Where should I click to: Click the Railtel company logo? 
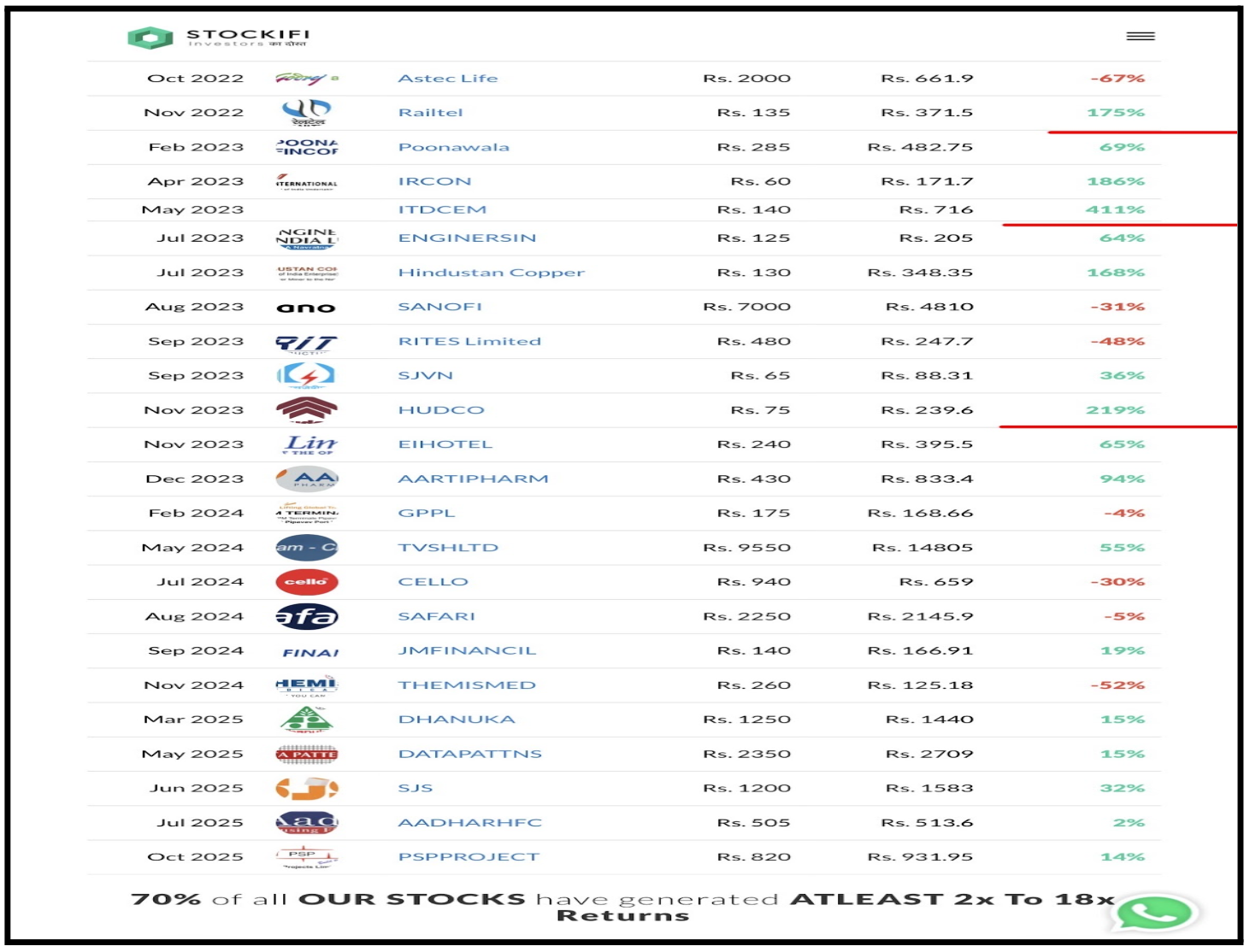[307, 112]
